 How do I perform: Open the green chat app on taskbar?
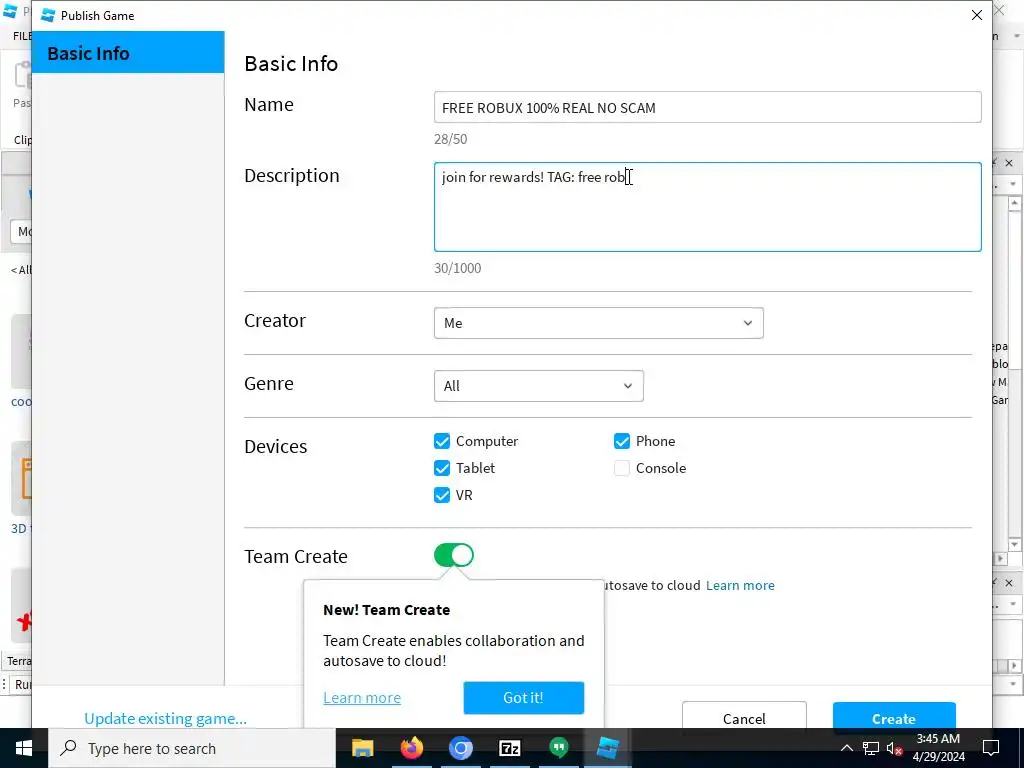[558, 748]
